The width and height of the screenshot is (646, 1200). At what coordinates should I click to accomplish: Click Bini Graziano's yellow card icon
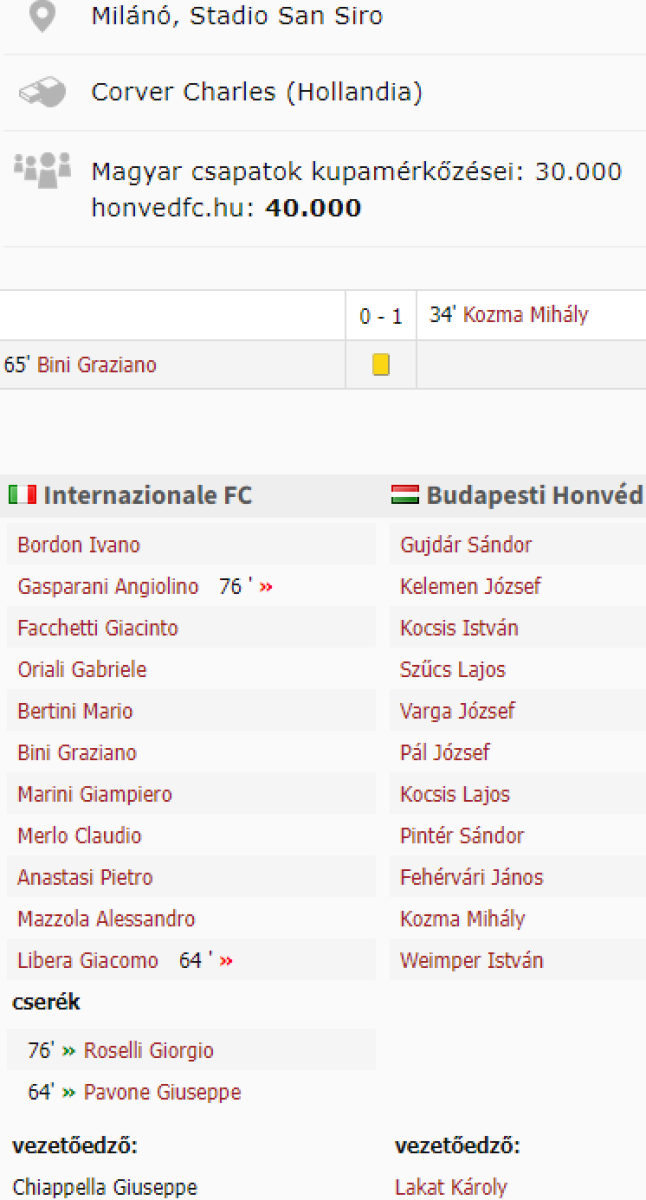(381, 365)
